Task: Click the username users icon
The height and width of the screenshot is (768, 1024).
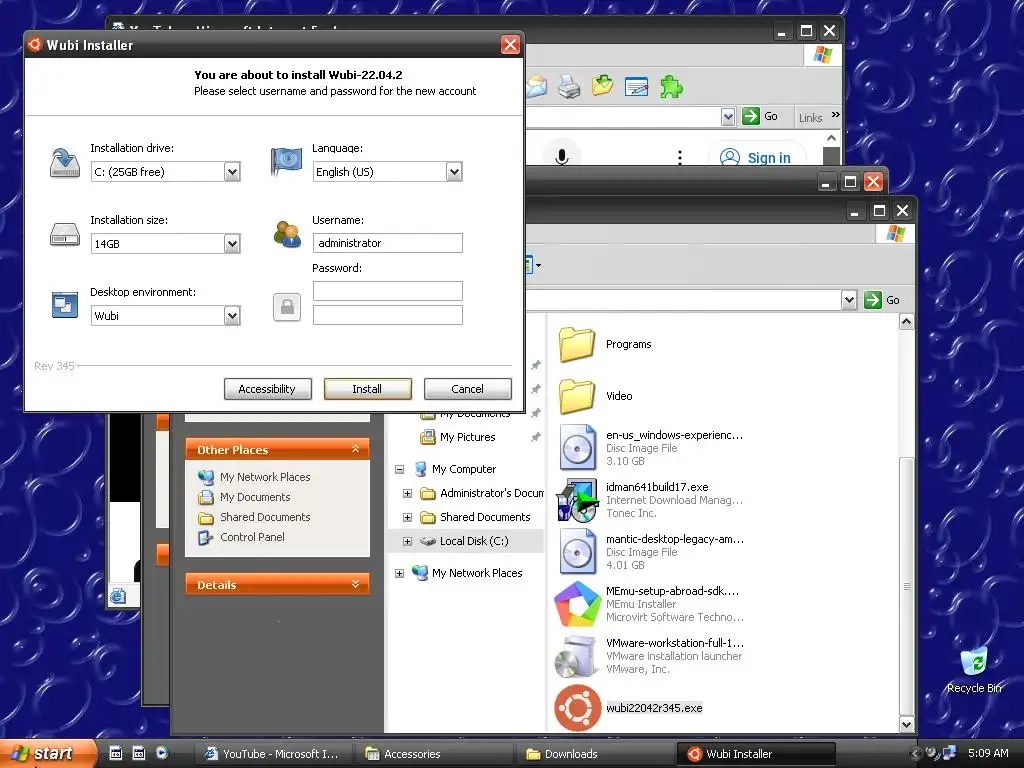Action: point(287,234)
